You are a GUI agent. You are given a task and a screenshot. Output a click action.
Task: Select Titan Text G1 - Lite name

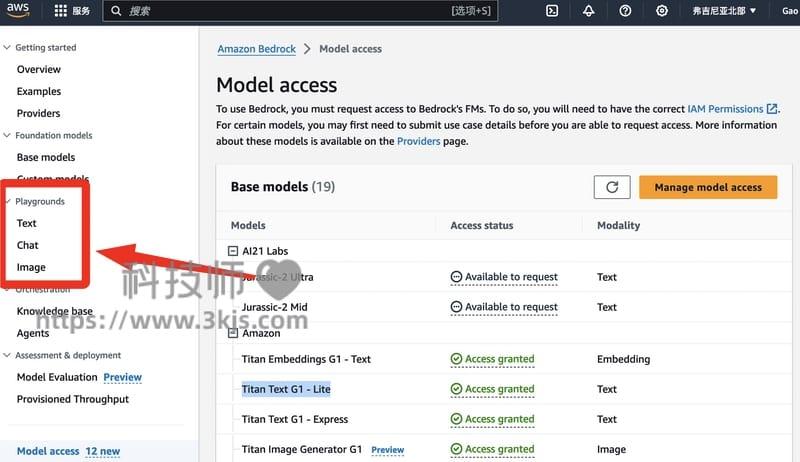coord(286,389)
